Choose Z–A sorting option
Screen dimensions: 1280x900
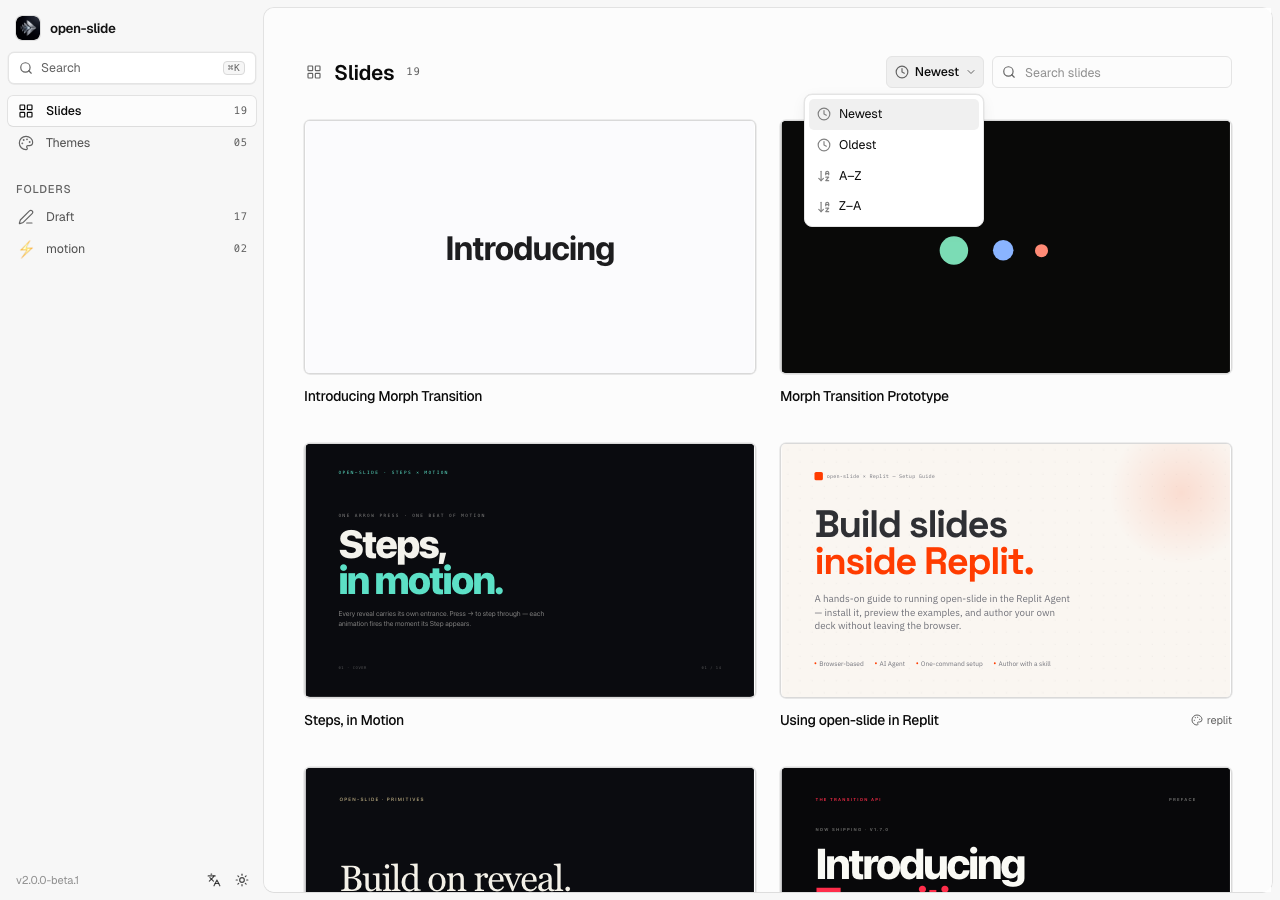894,206
